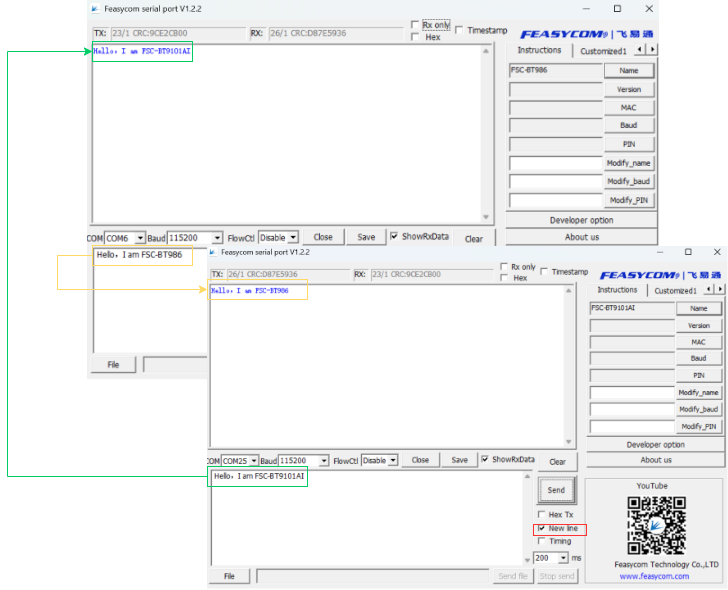
Task: Click File button in the front window
Action: [x=229, y=576]
